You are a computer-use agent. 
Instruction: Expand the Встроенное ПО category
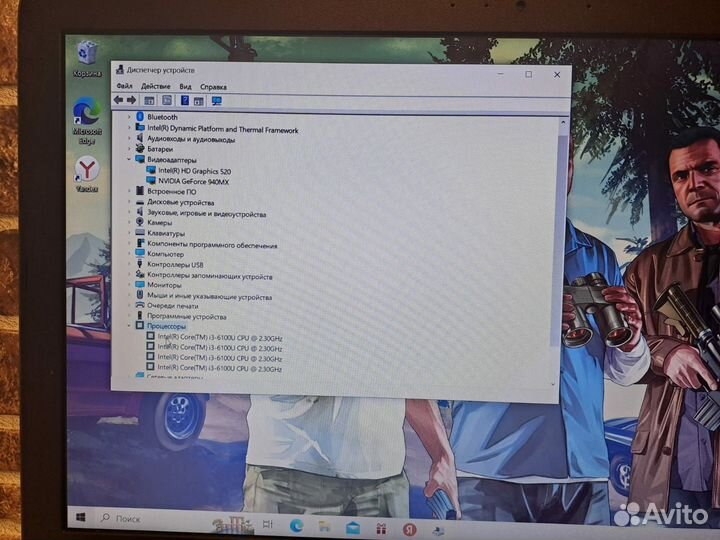coord(129,191)
